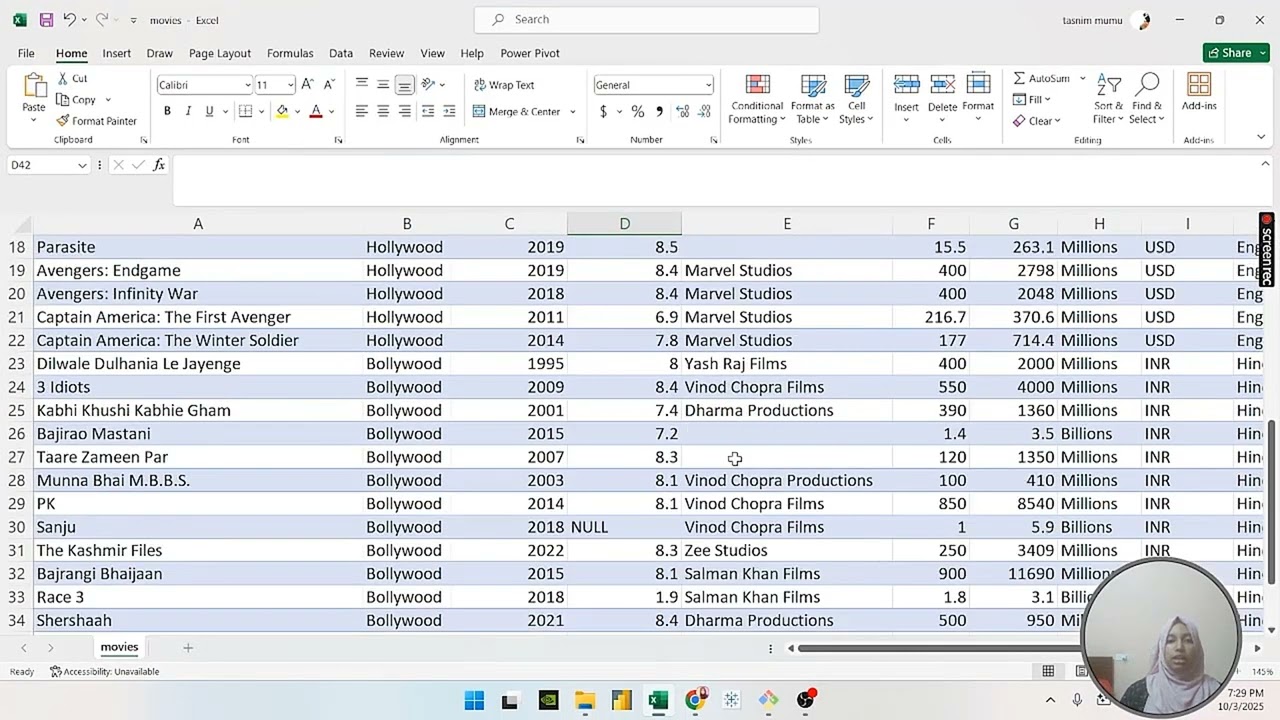1280x720 pixels.
Task: Center align cell contents horizontally
Action: (383, 112)
